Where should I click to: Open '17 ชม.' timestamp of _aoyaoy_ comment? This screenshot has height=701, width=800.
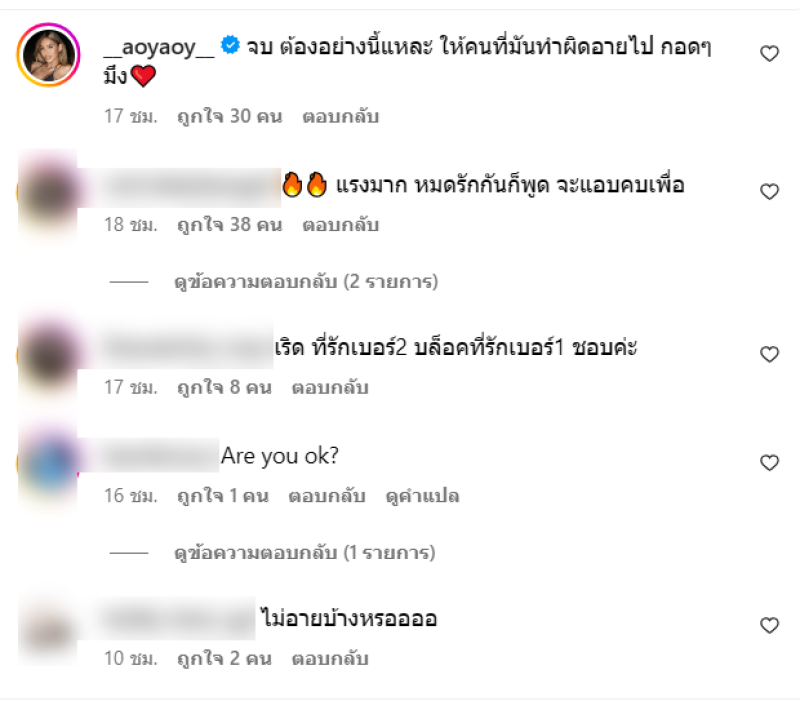[131, 116]
